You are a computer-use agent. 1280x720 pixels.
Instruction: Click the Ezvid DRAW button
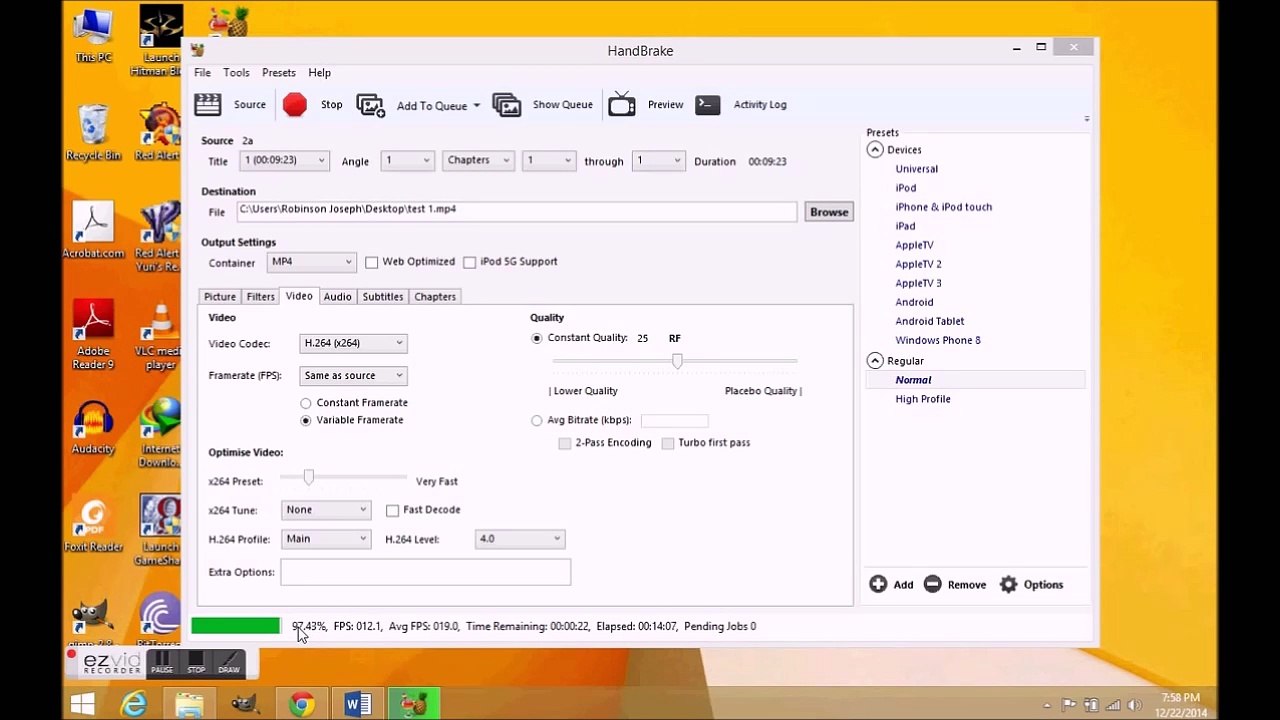(229, 664)
